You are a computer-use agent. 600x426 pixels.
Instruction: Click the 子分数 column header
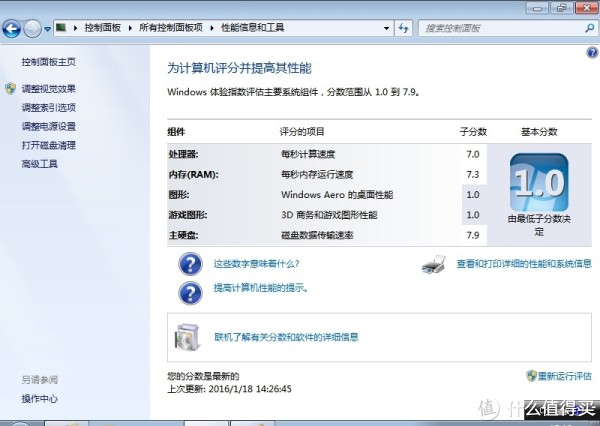click(473, 132)
